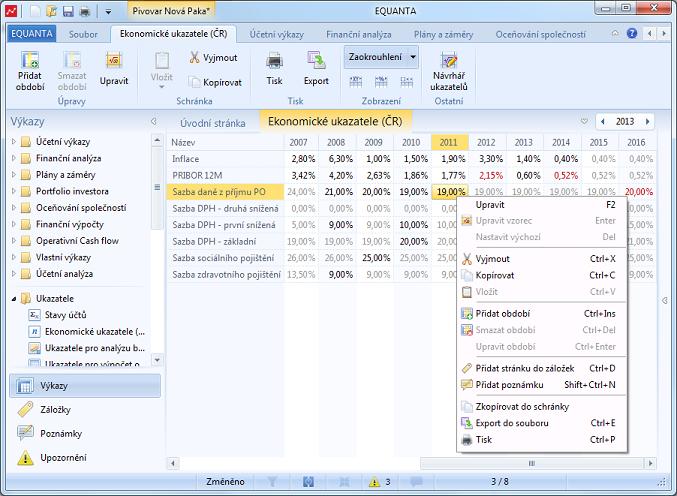Expand the Účetní výkazy tree folder
677x496 pixels.
(x=13, y=141)
